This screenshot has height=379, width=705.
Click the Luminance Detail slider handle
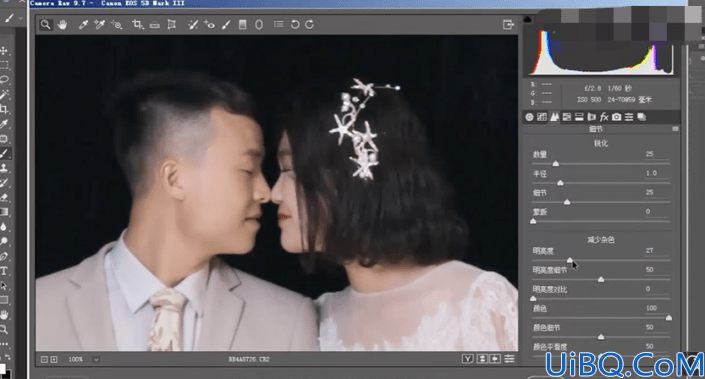pos(601,280)
